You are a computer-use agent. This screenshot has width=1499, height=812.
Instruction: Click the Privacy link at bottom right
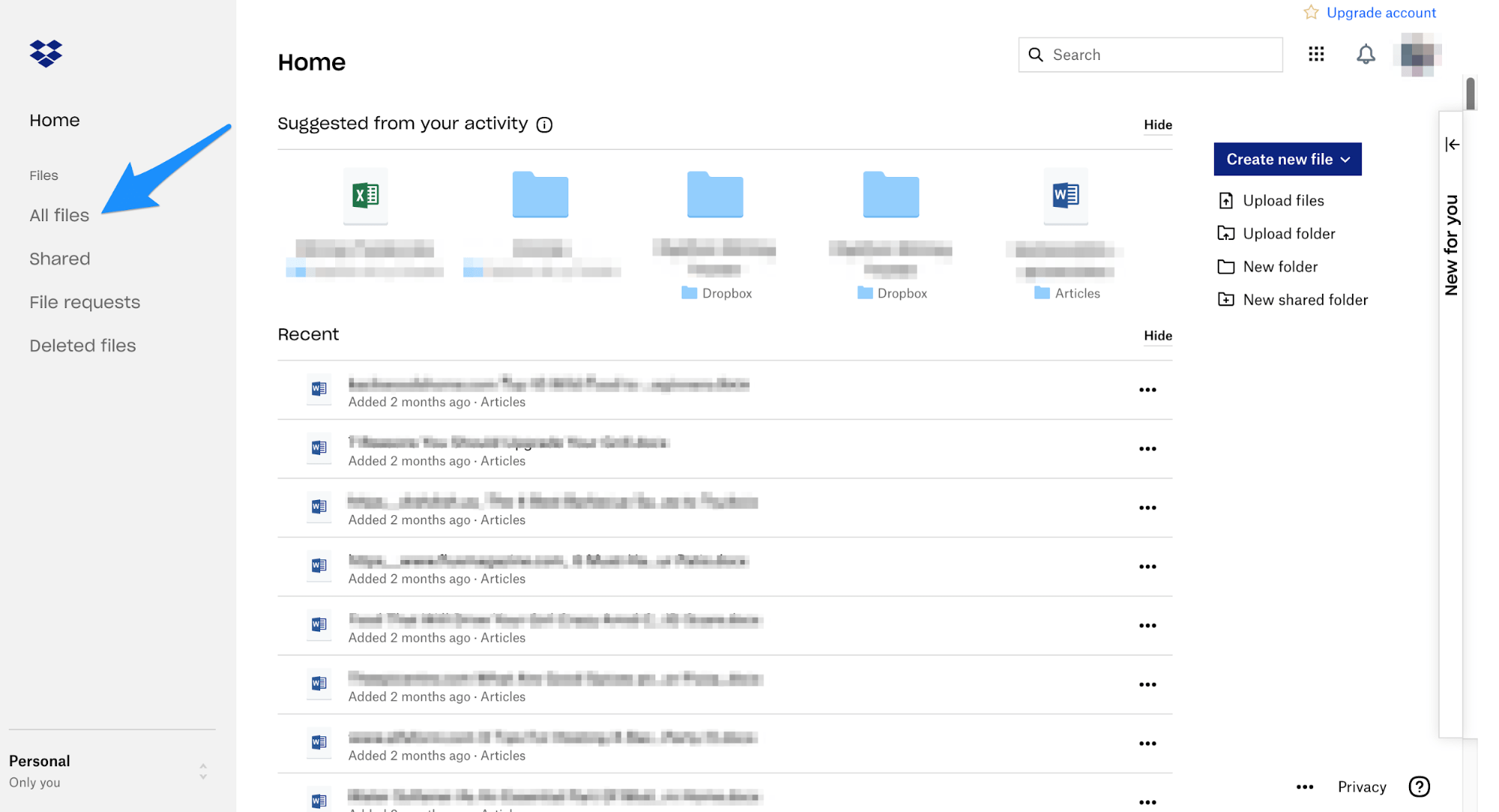click(x=1362, y=786)
